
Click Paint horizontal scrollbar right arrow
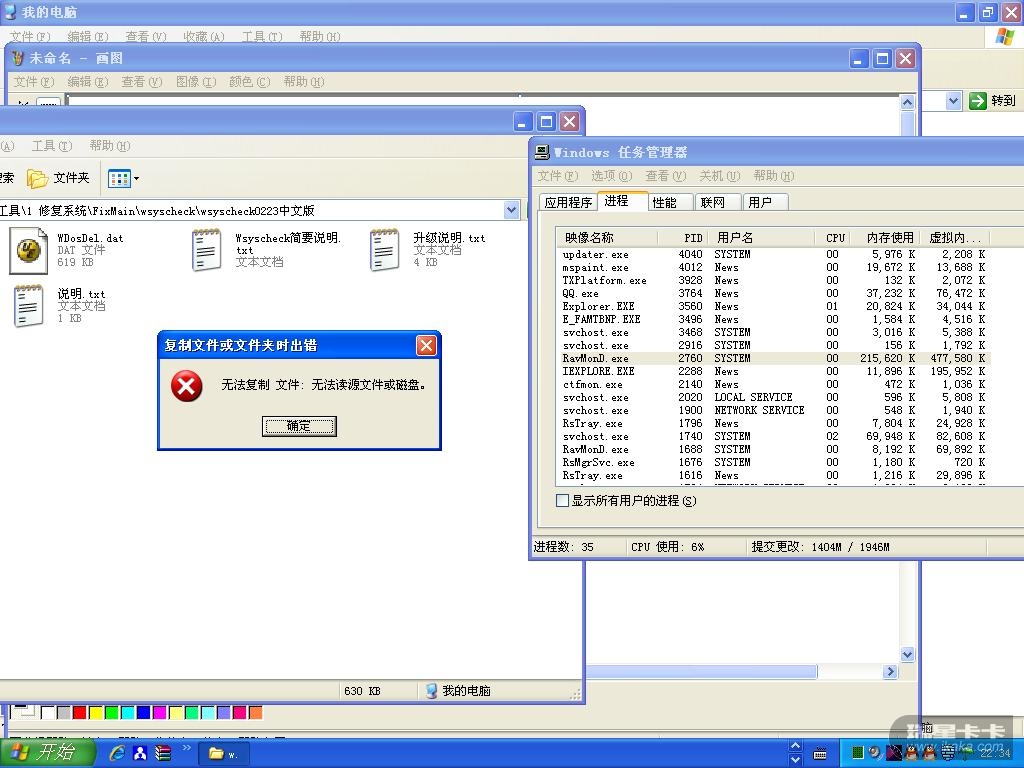pyautogui.click(x=890, y=671)
